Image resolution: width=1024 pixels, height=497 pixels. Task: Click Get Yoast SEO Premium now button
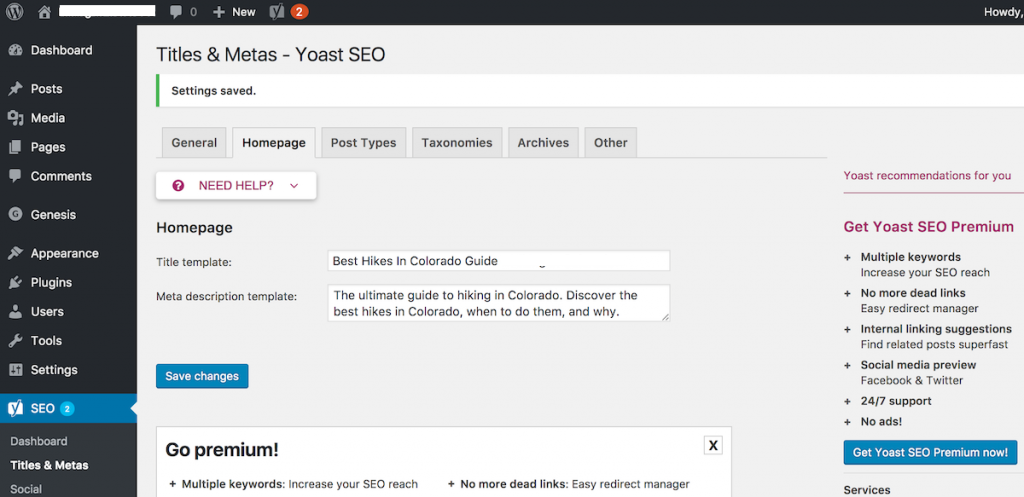point(930,452)
